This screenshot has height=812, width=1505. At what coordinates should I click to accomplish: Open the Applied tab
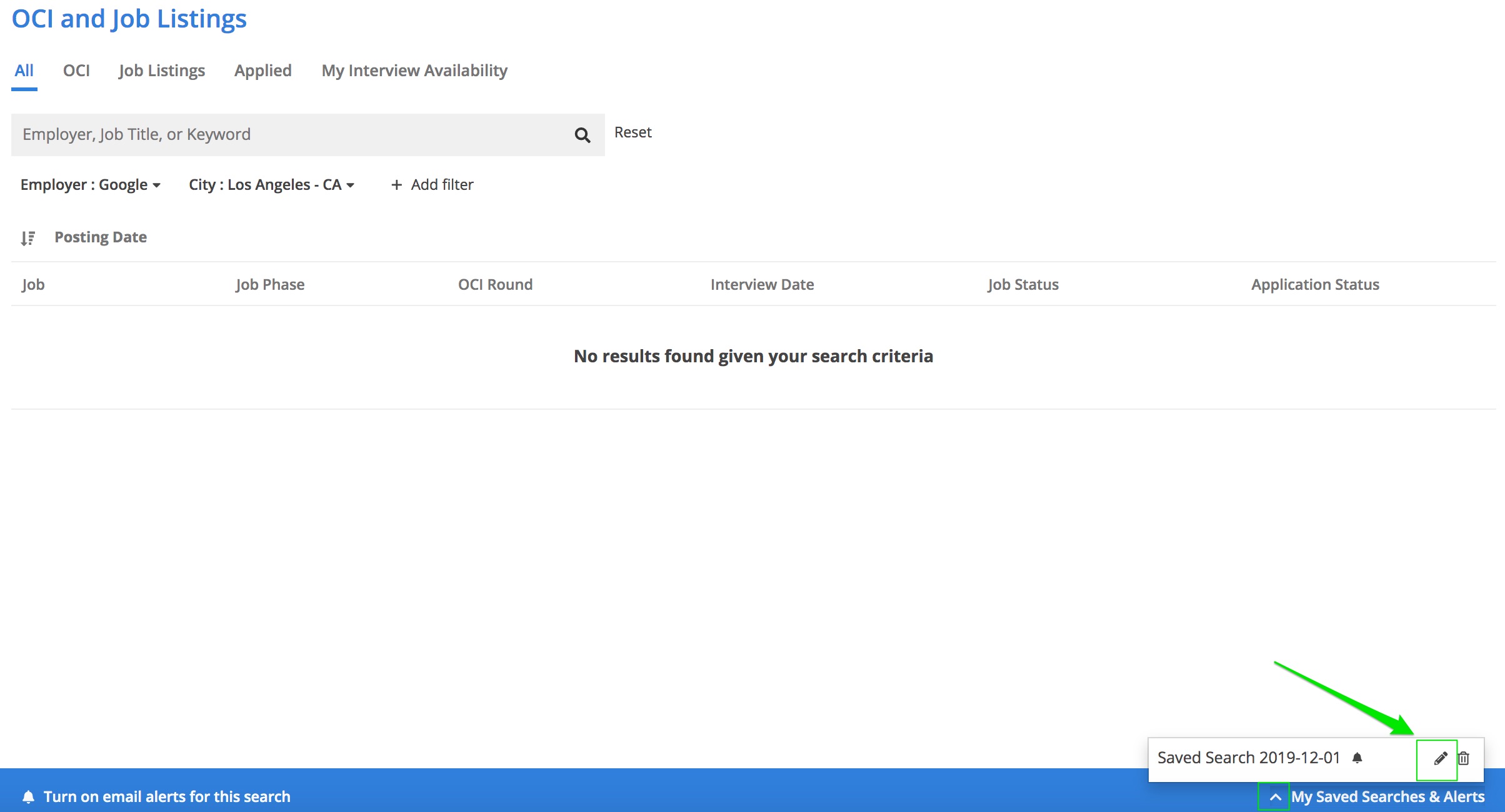262,71
